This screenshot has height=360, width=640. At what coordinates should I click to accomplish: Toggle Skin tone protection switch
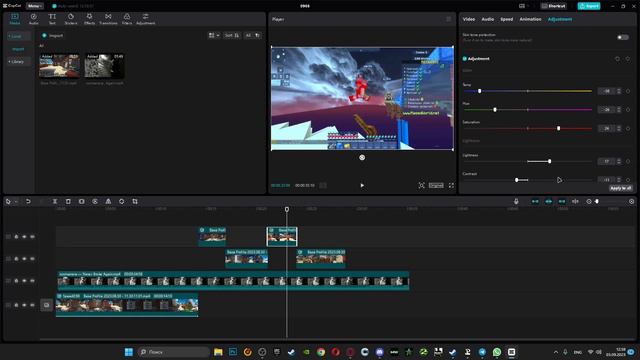point(623,37)
